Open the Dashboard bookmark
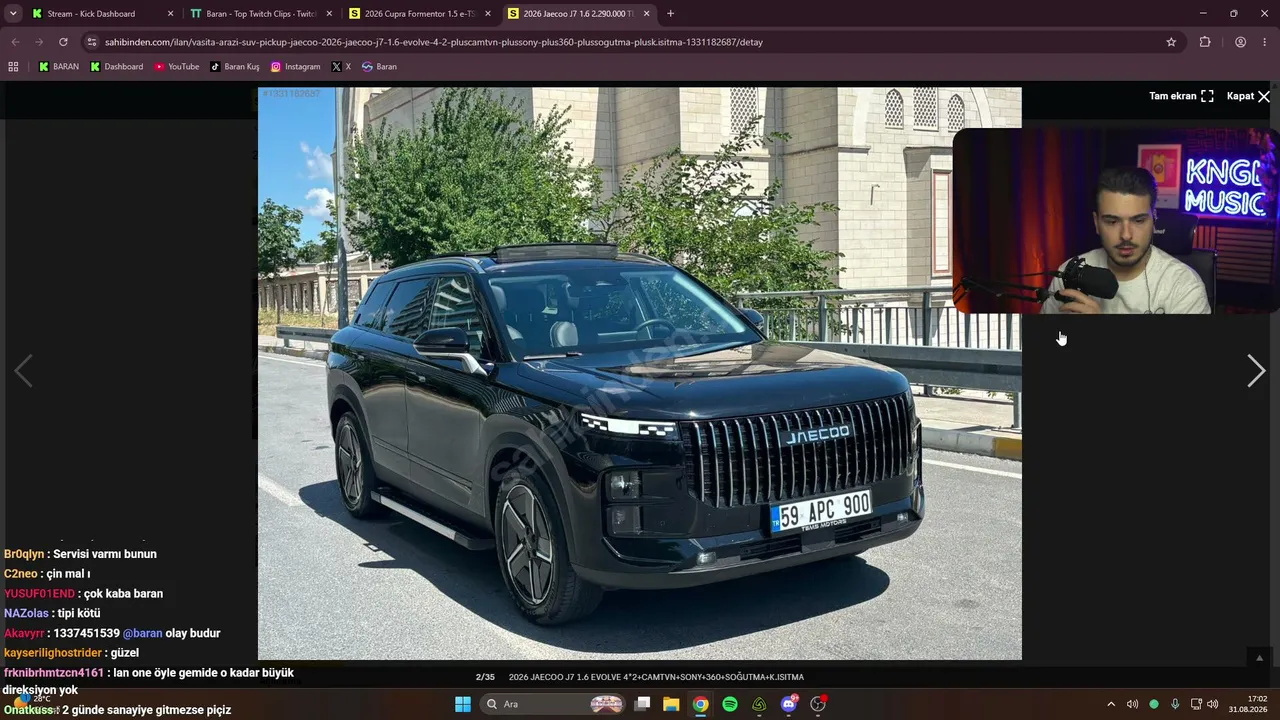 click(x=116, y=66)
